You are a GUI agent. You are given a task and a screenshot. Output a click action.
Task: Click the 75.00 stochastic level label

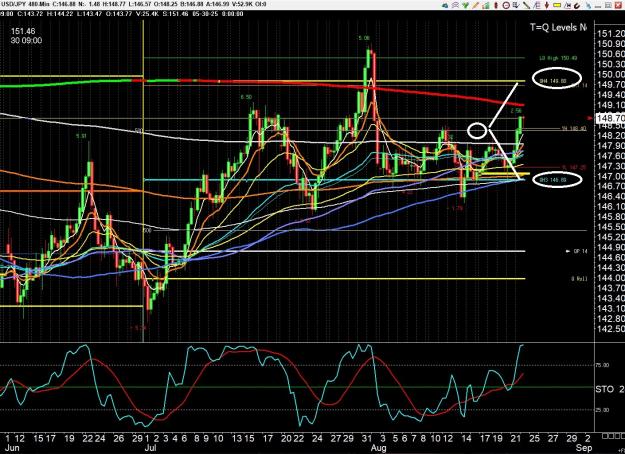tap(602, 365)
